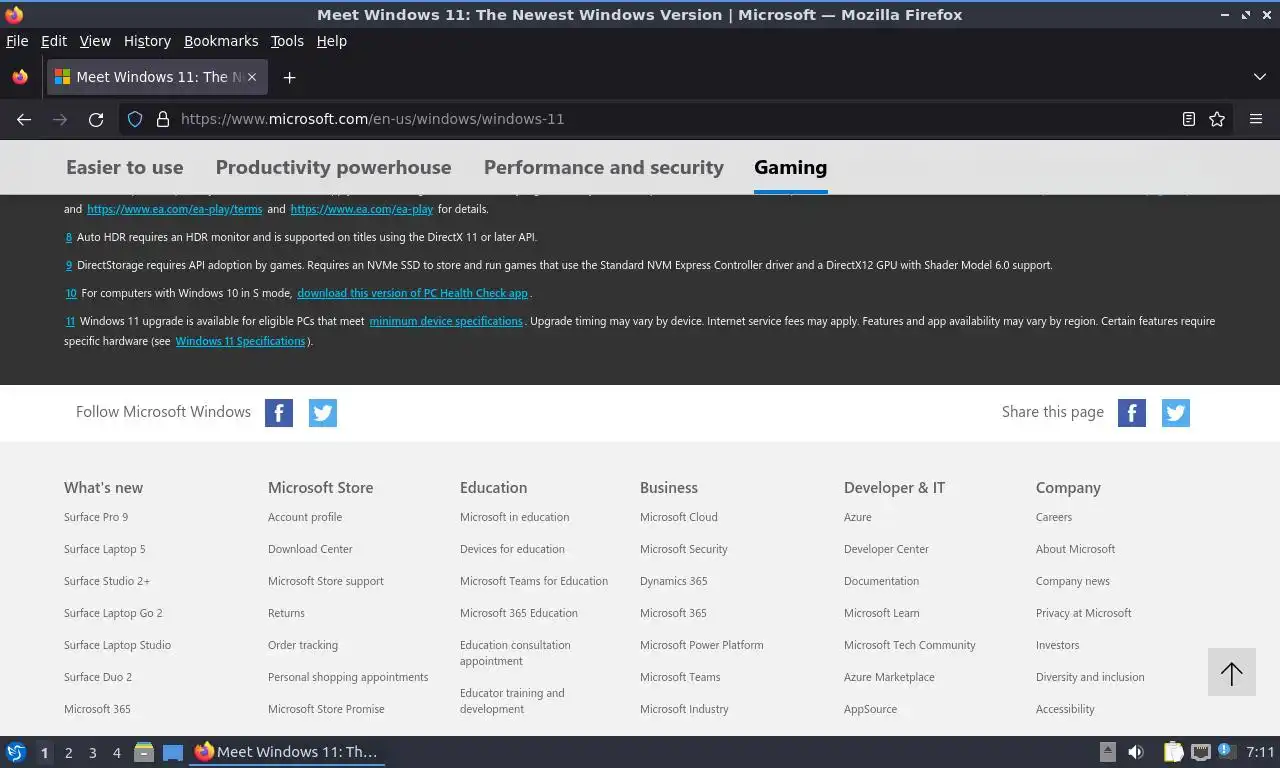The width and height of the screenshot is (1280, 768).
Task: Open Dynamics 365 footer link
Action: point(673,581)
